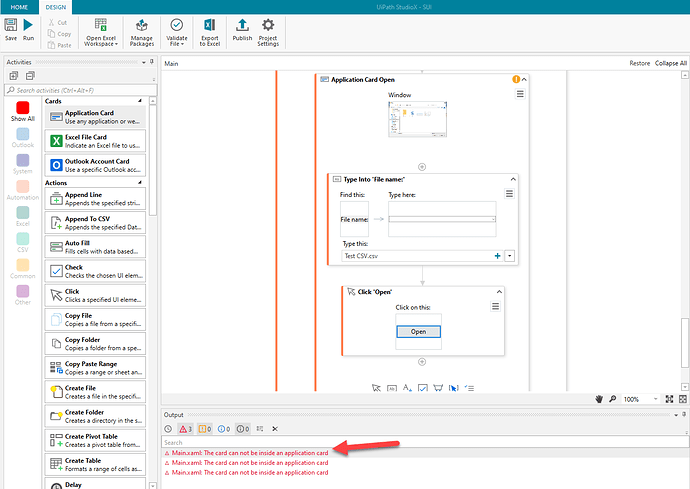Image resolution: width=690 pixels, height=489 pixels.
Task: Select the Other category filter
Action: coord(23,295)
